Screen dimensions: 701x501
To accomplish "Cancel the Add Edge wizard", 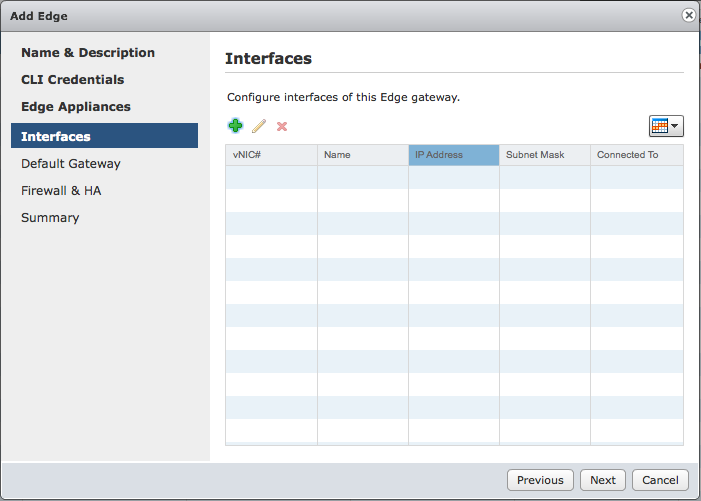I will pos(660,480).
